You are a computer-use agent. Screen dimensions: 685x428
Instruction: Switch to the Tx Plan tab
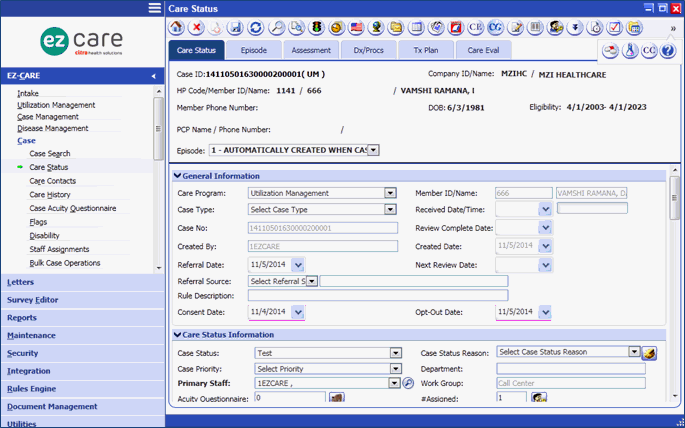coord(426,49)
